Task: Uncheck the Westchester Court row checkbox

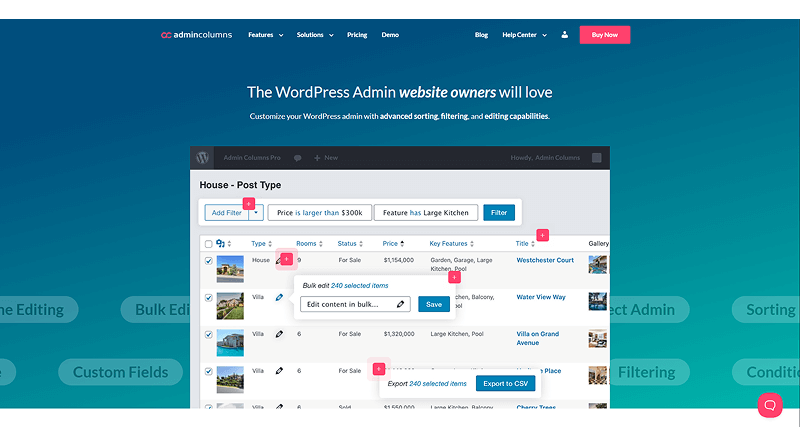Action: click(x=208, y=261)
